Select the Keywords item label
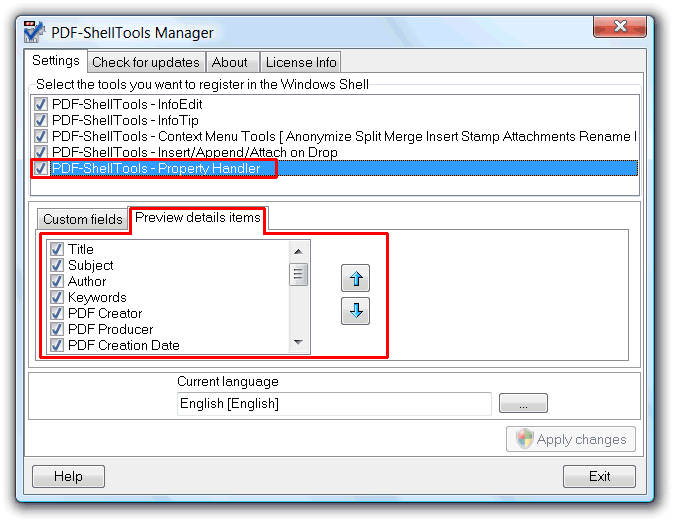 click(x=97, y=297)
